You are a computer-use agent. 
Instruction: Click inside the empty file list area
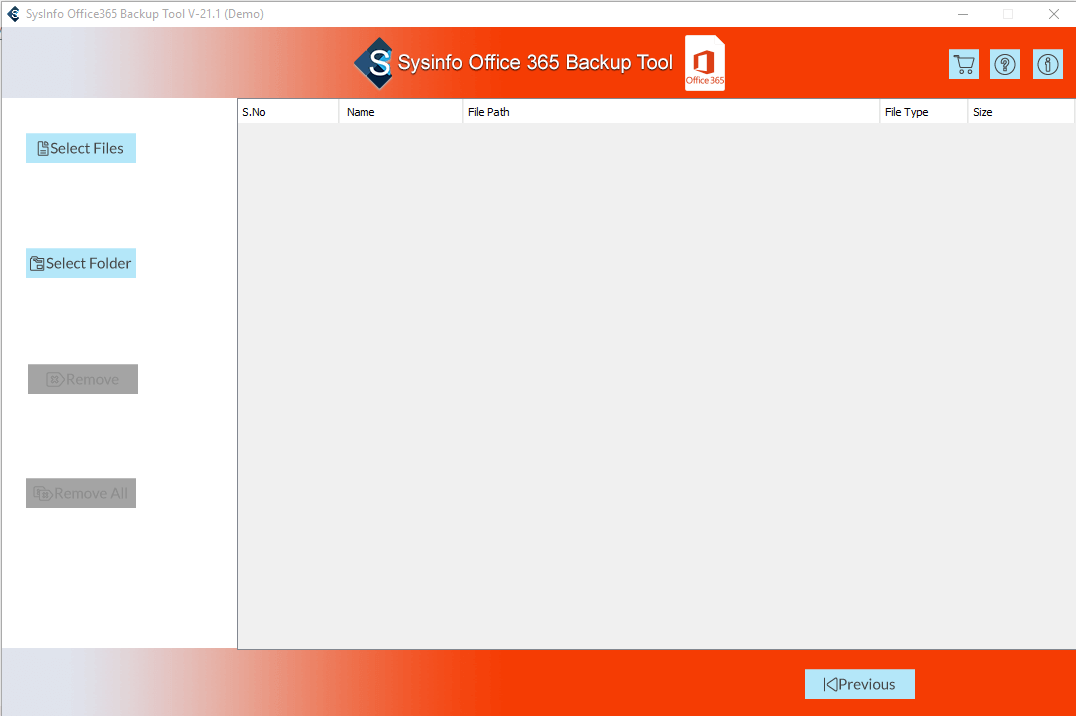(x=655, y=385)
